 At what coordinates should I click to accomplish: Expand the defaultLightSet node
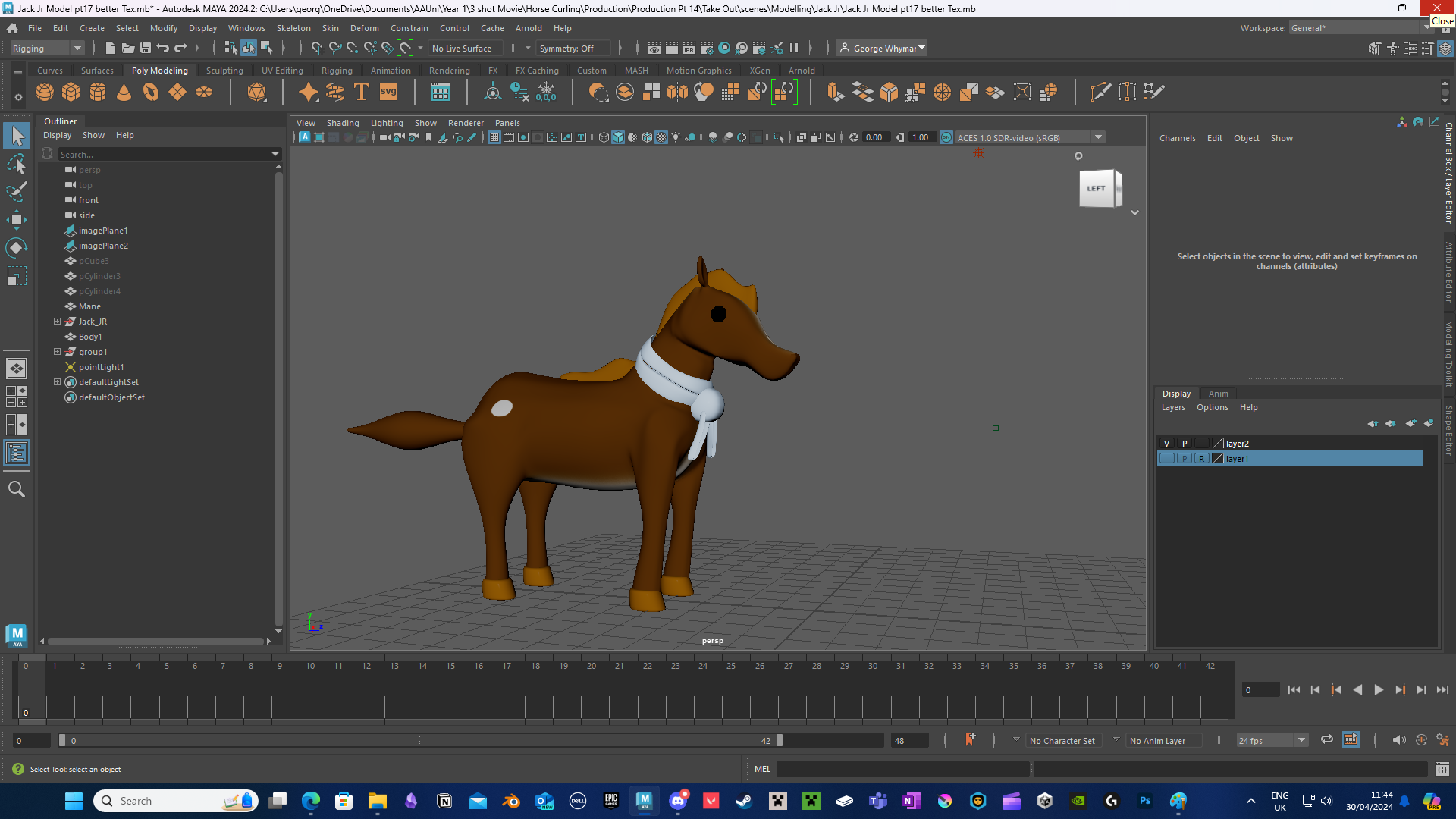point(57,382)
